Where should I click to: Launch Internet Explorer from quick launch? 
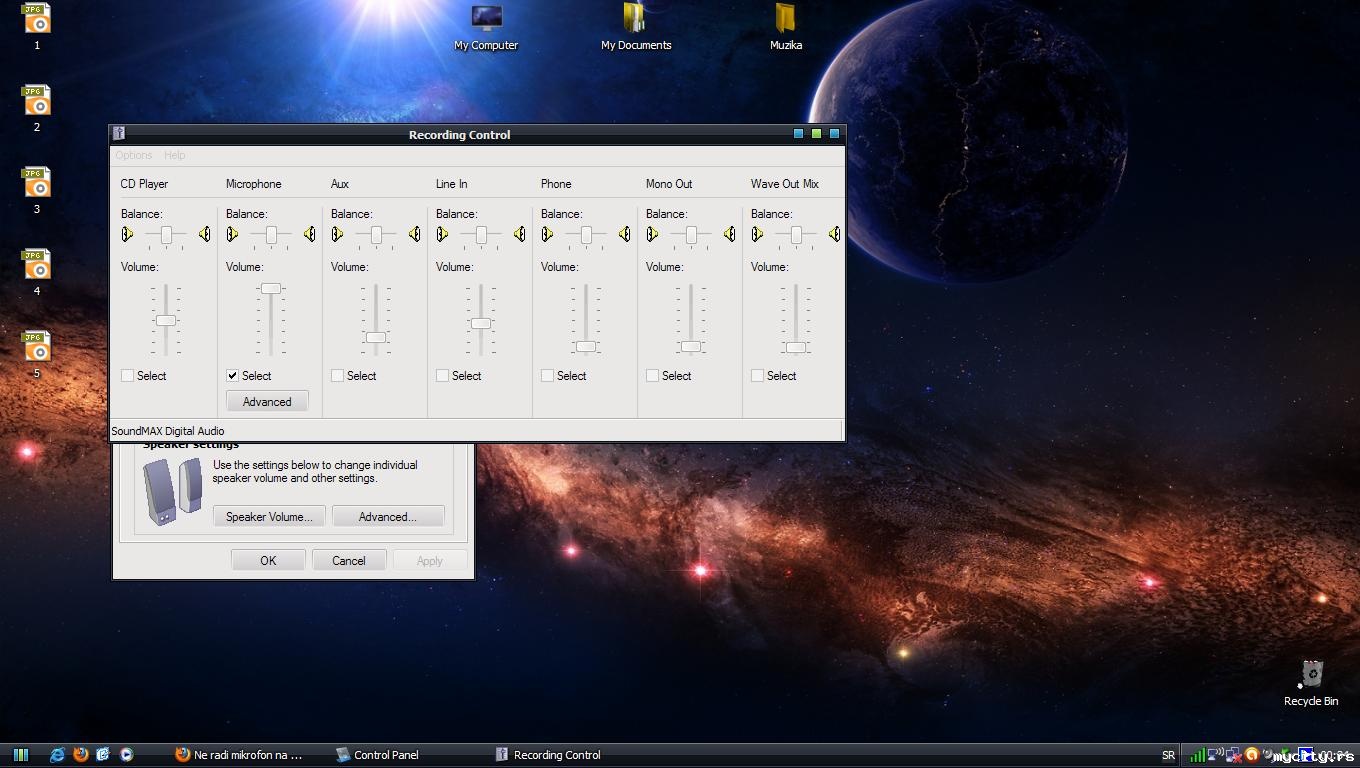tap(58, 755)
